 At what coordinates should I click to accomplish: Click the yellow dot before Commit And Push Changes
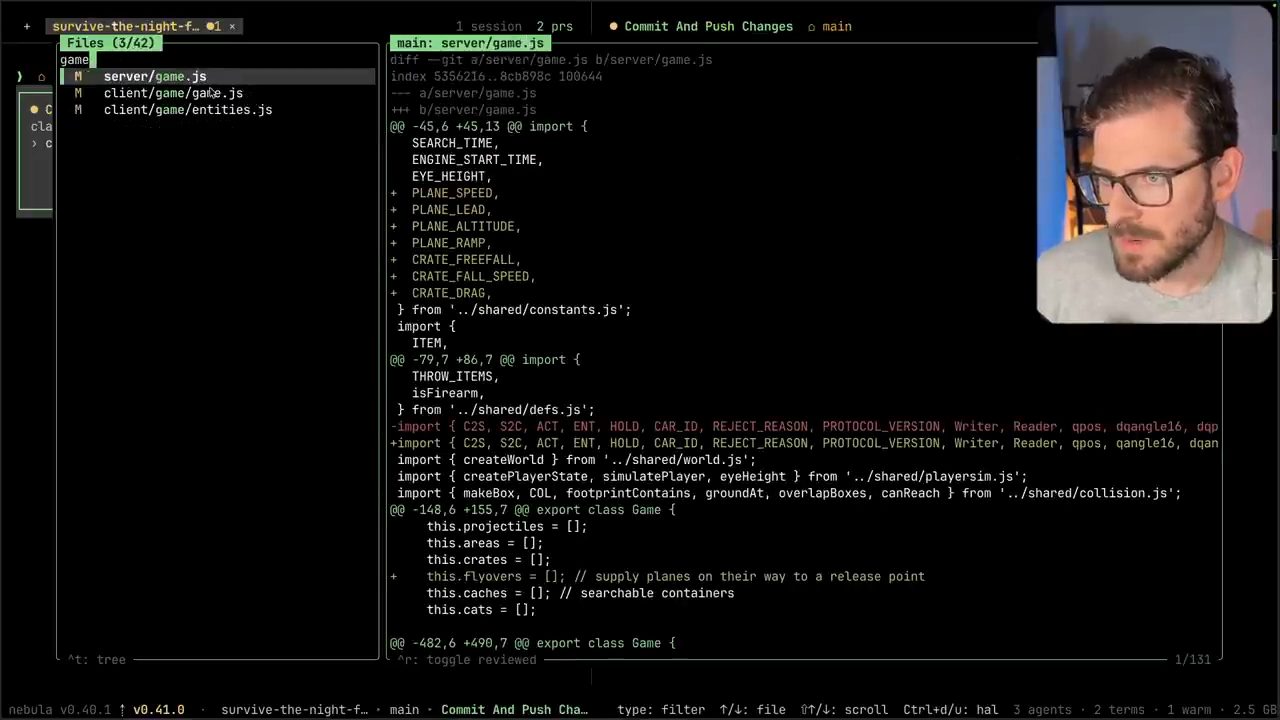(x=613, y=27)
